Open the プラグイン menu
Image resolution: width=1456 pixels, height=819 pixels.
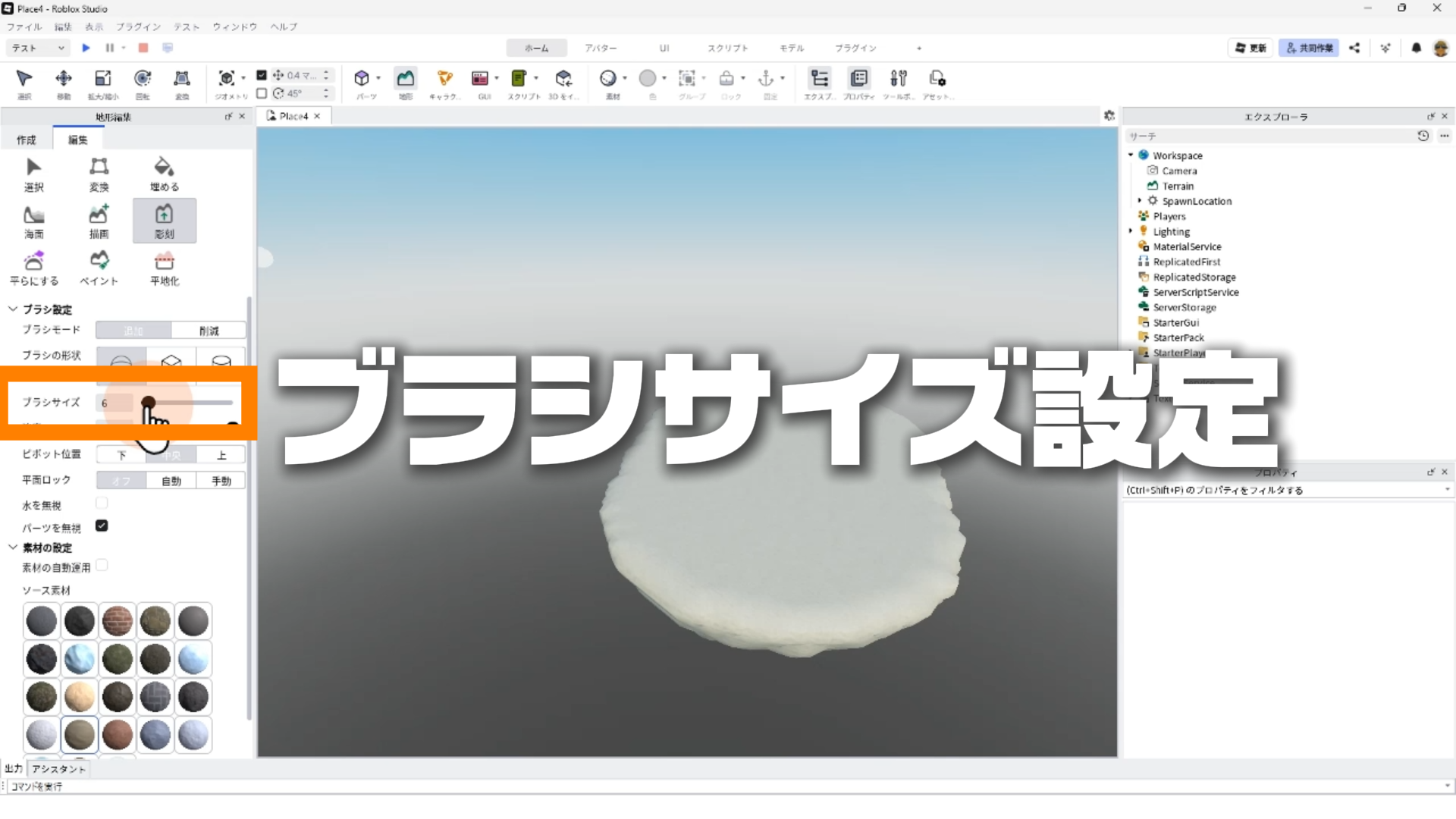tap(138, 27)
